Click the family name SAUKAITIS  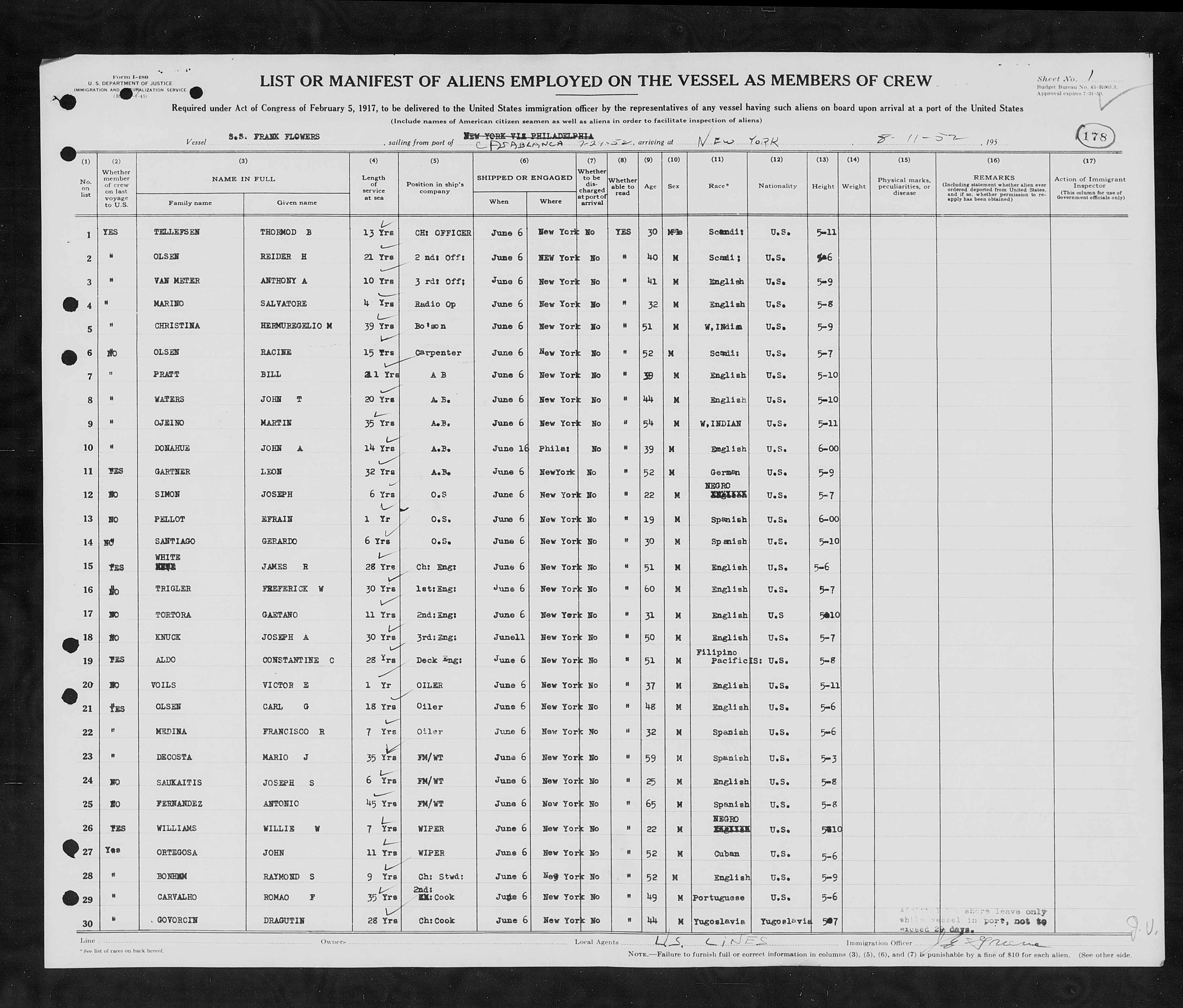click(179, 782)
